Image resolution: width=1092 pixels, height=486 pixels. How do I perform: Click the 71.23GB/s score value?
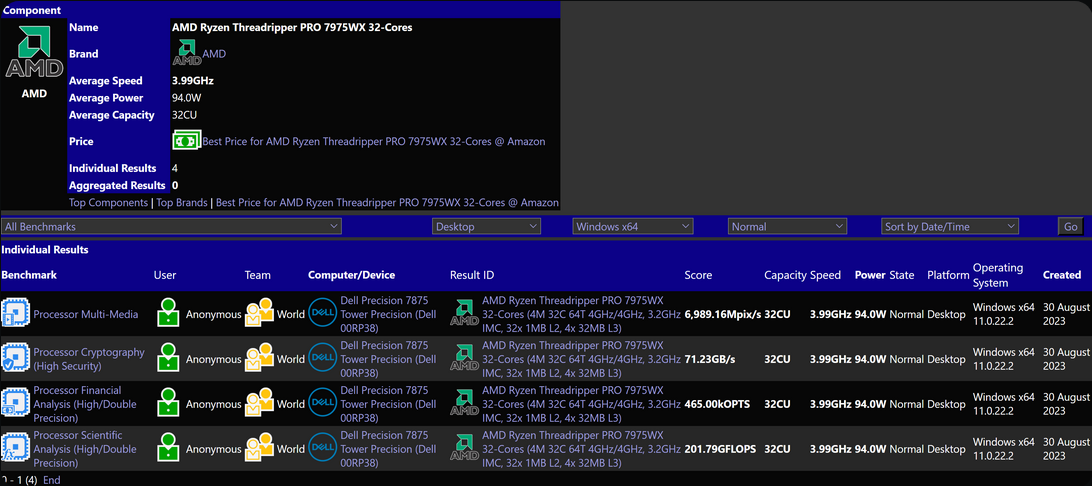(x=710, y=359)
